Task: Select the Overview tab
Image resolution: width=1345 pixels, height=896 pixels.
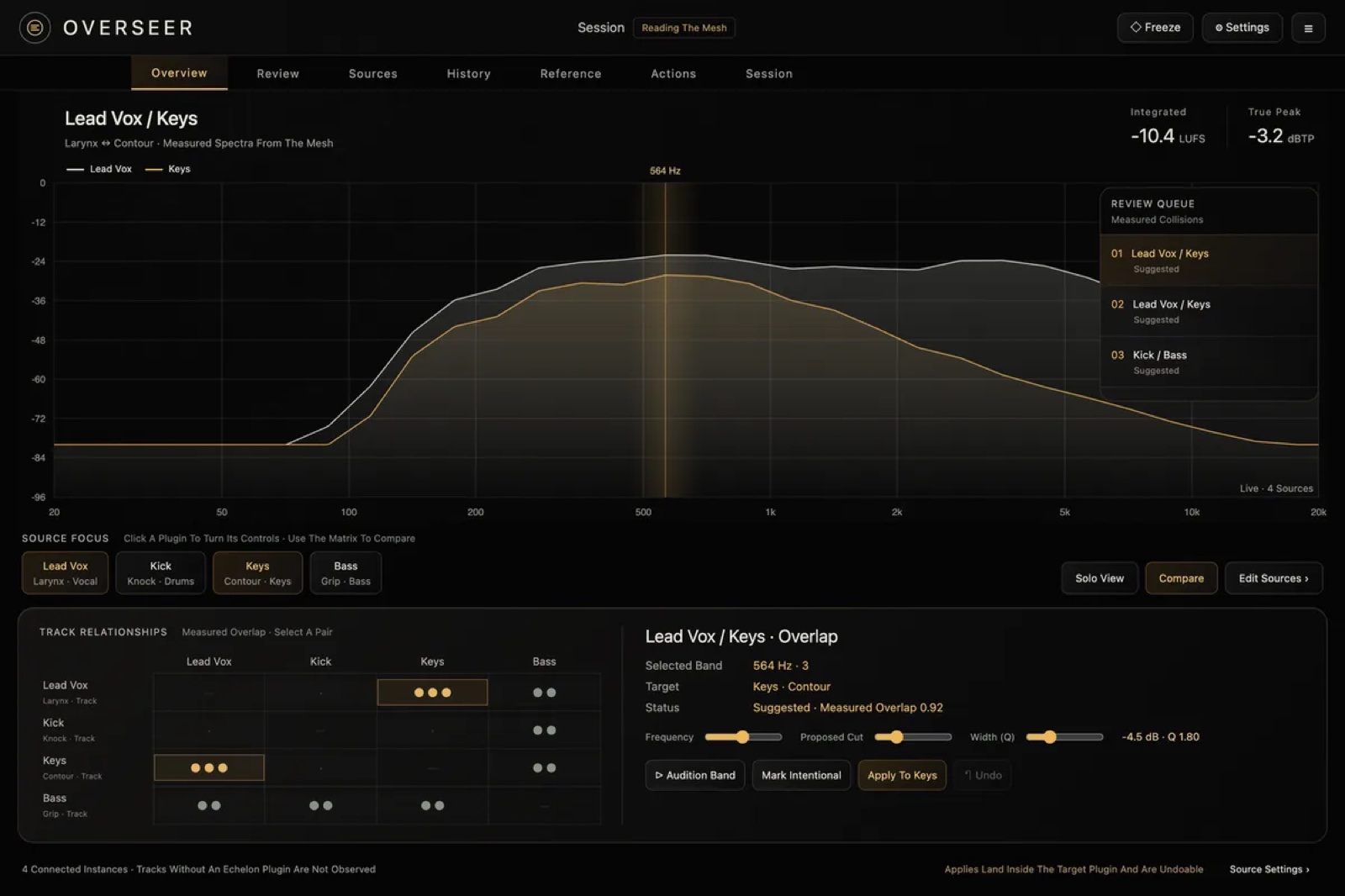Action: click(x=179, y=73)
